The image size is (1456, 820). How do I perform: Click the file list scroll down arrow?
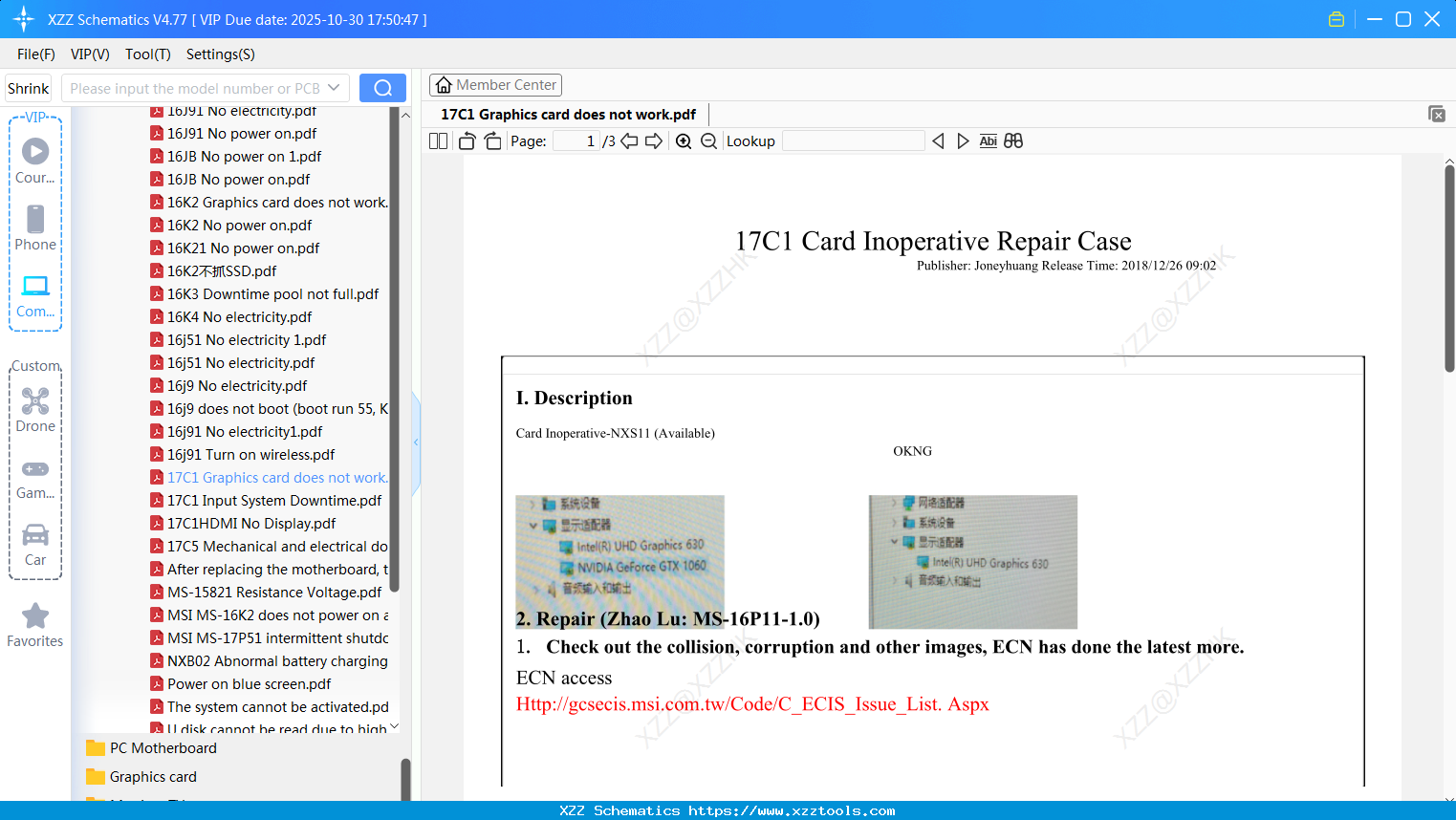(x=395, y=726)
